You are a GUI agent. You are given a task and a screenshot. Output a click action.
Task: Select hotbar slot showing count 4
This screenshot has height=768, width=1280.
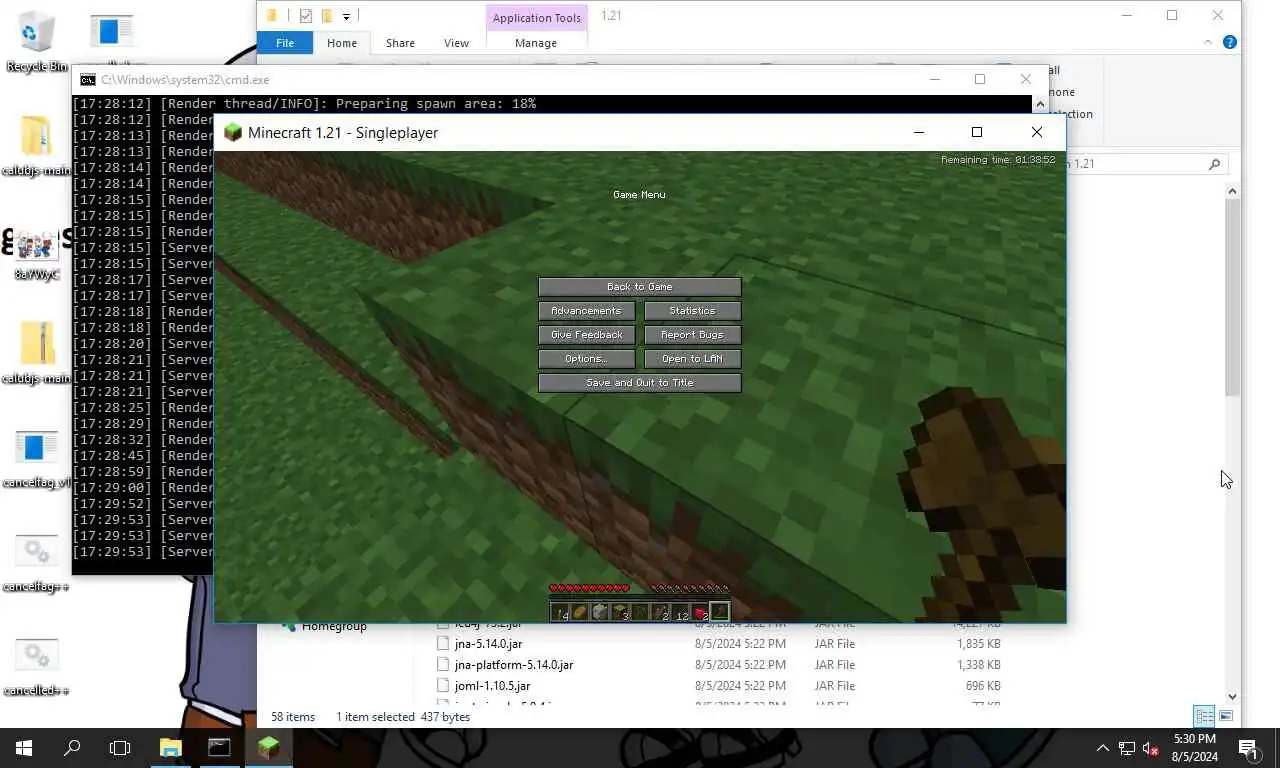560,612
